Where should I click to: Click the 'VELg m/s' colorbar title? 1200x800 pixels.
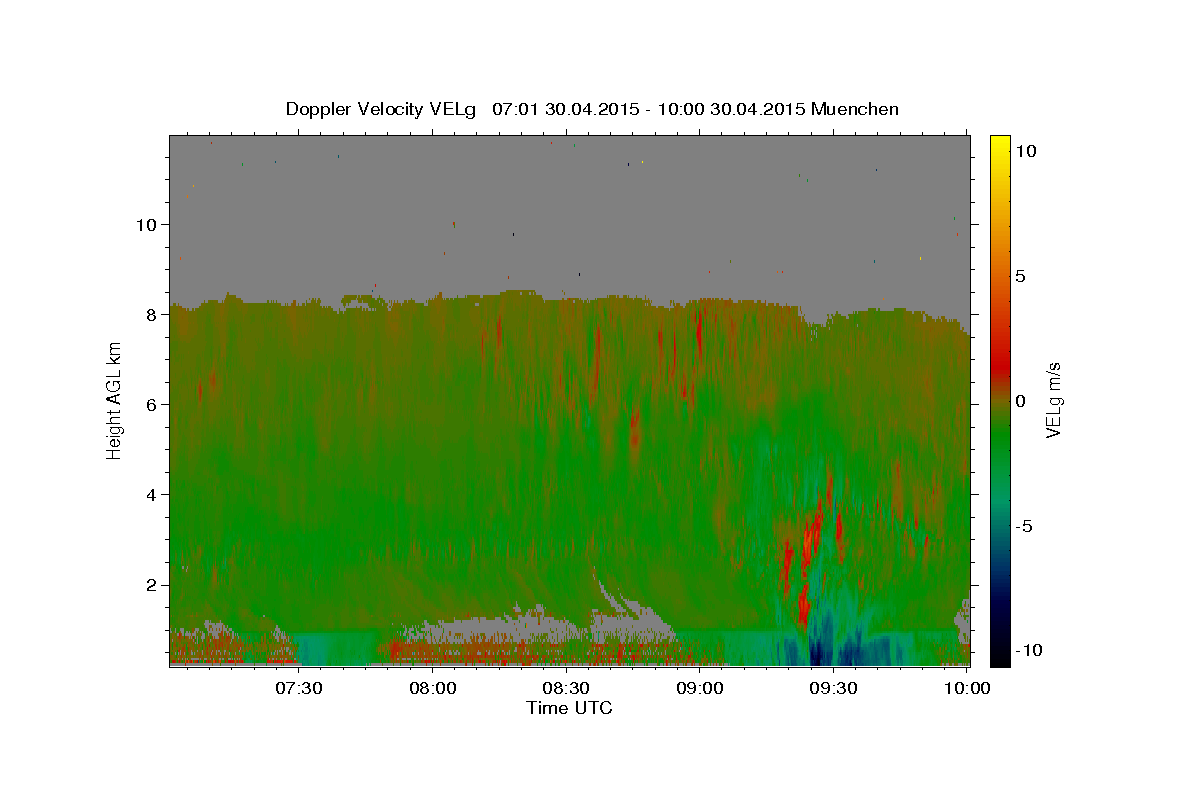[x=1054, y=400]
